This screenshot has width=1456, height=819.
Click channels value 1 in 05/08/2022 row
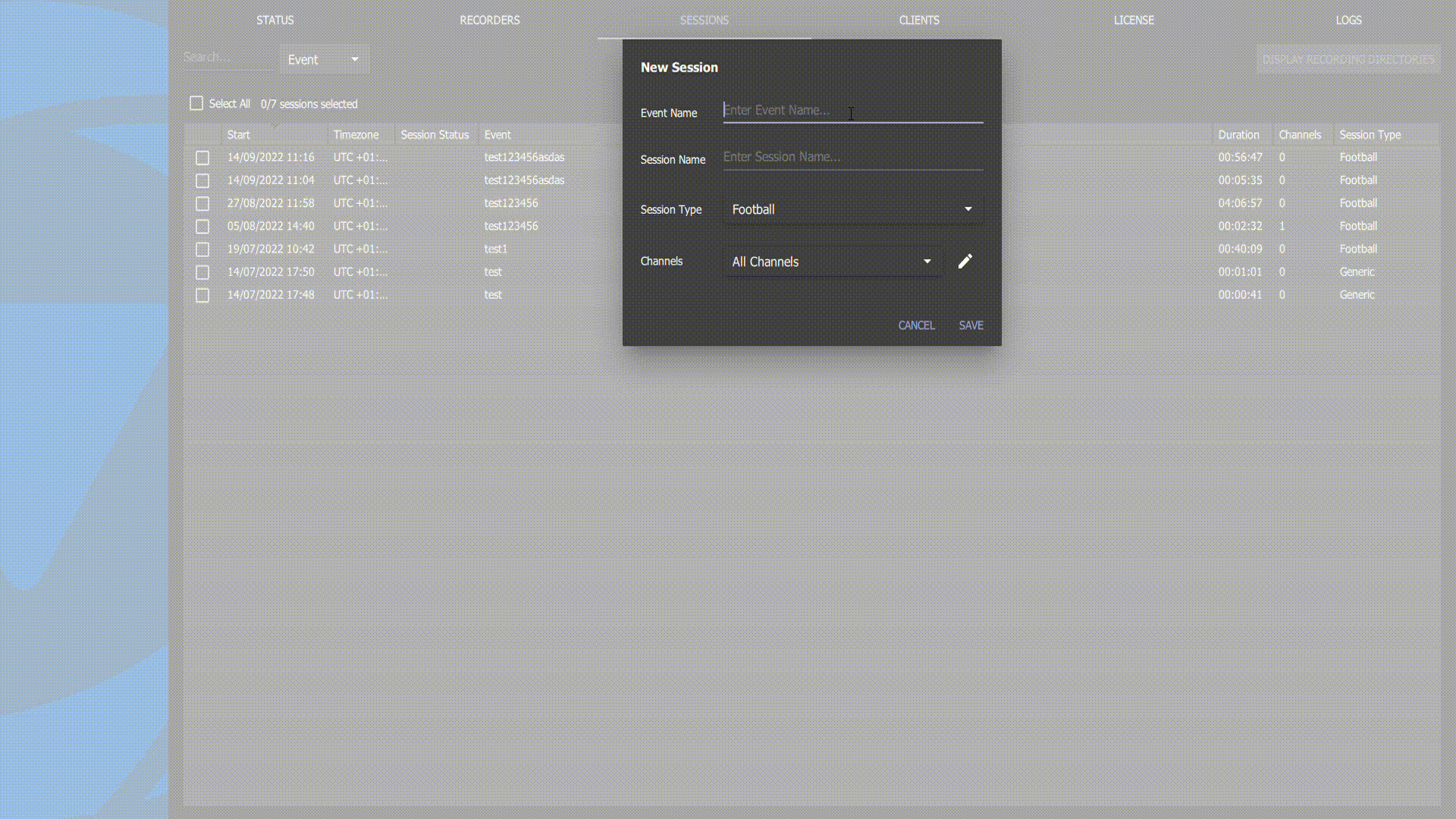click(1282, 226)
